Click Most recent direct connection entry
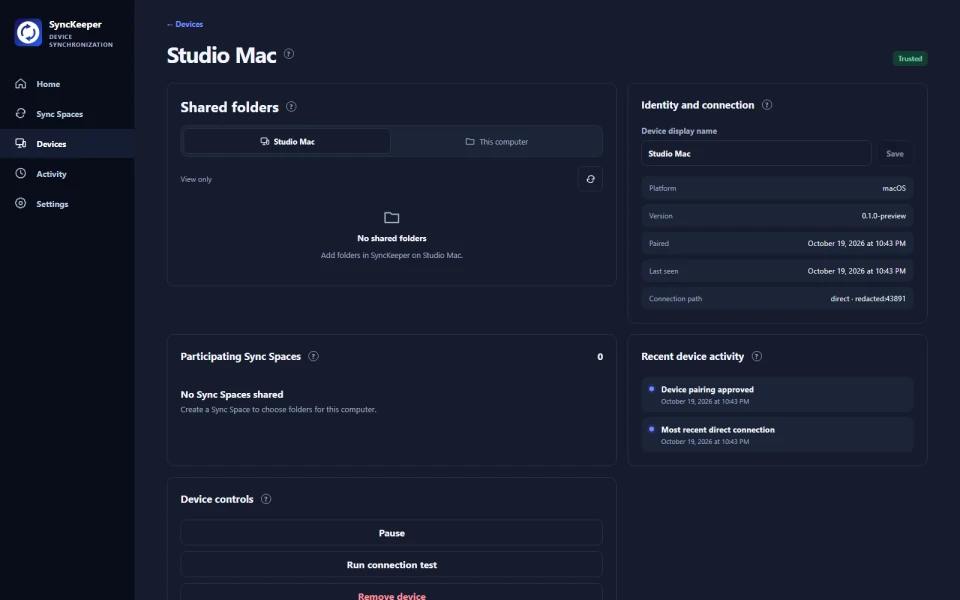 [x=777, y=435]
